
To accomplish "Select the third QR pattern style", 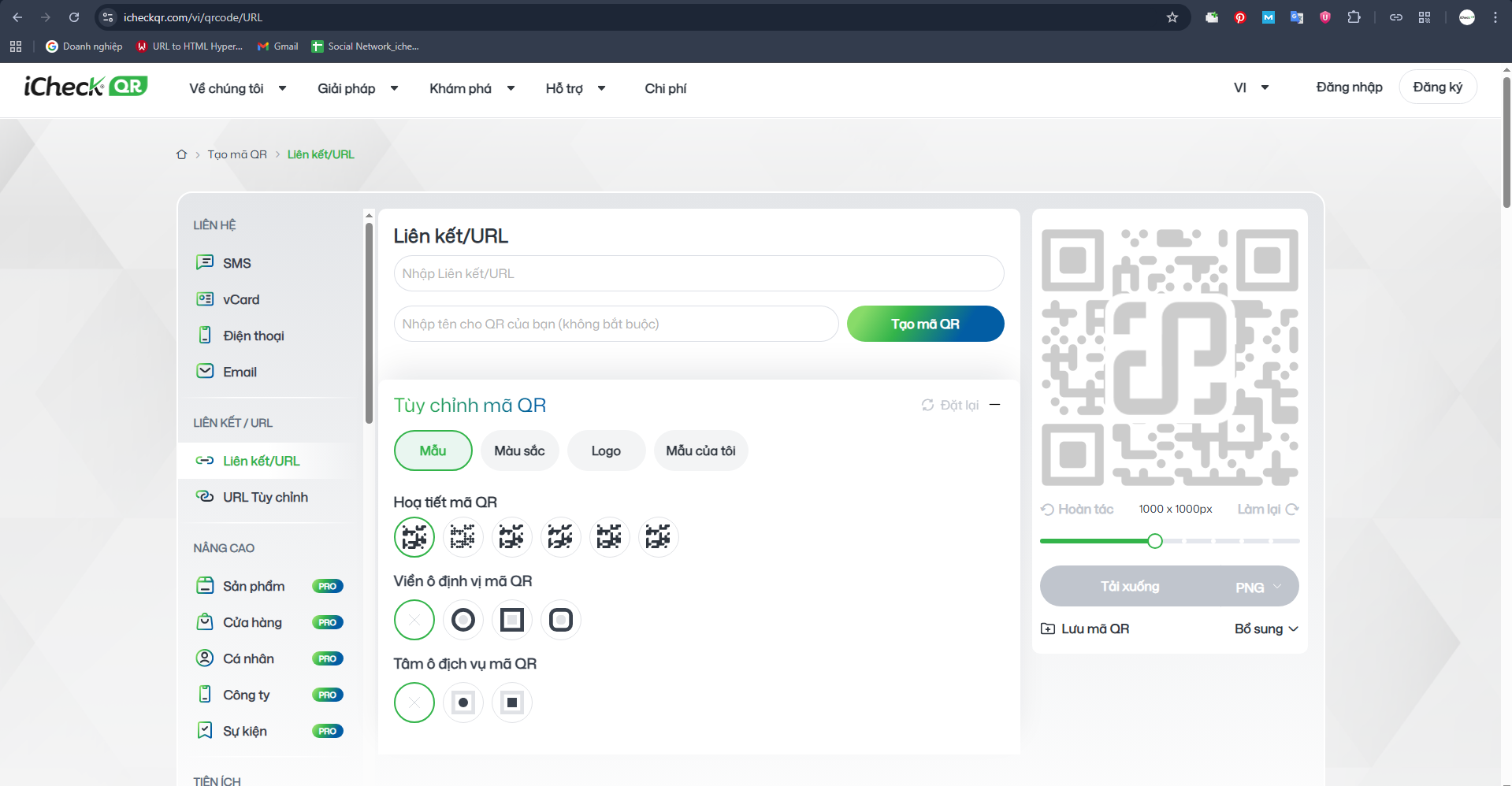I will [512, 537].
